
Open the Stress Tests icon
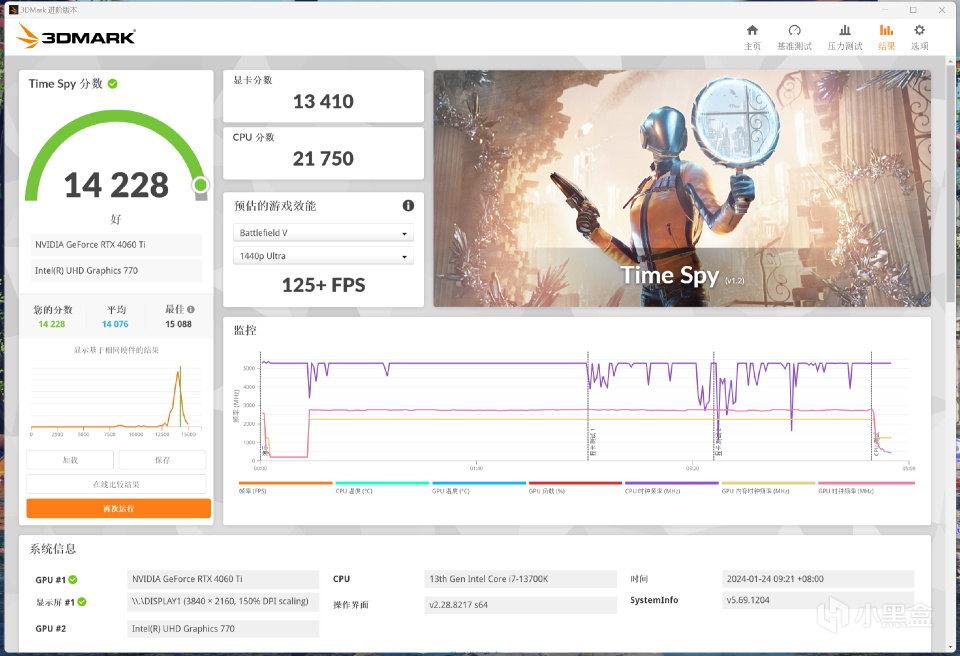click(845, 30)
